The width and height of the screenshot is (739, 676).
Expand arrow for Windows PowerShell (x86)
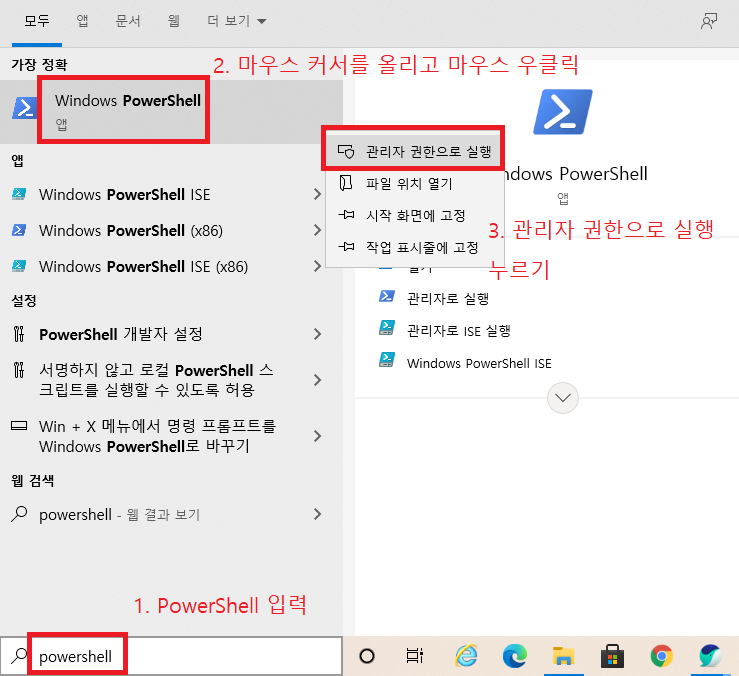318,231
